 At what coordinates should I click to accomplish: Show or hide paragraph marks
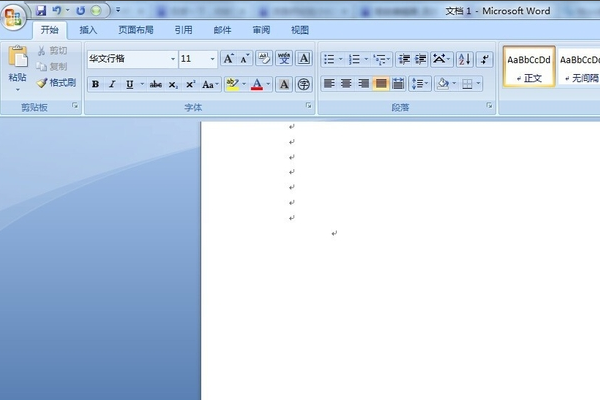tap(485, 59)
